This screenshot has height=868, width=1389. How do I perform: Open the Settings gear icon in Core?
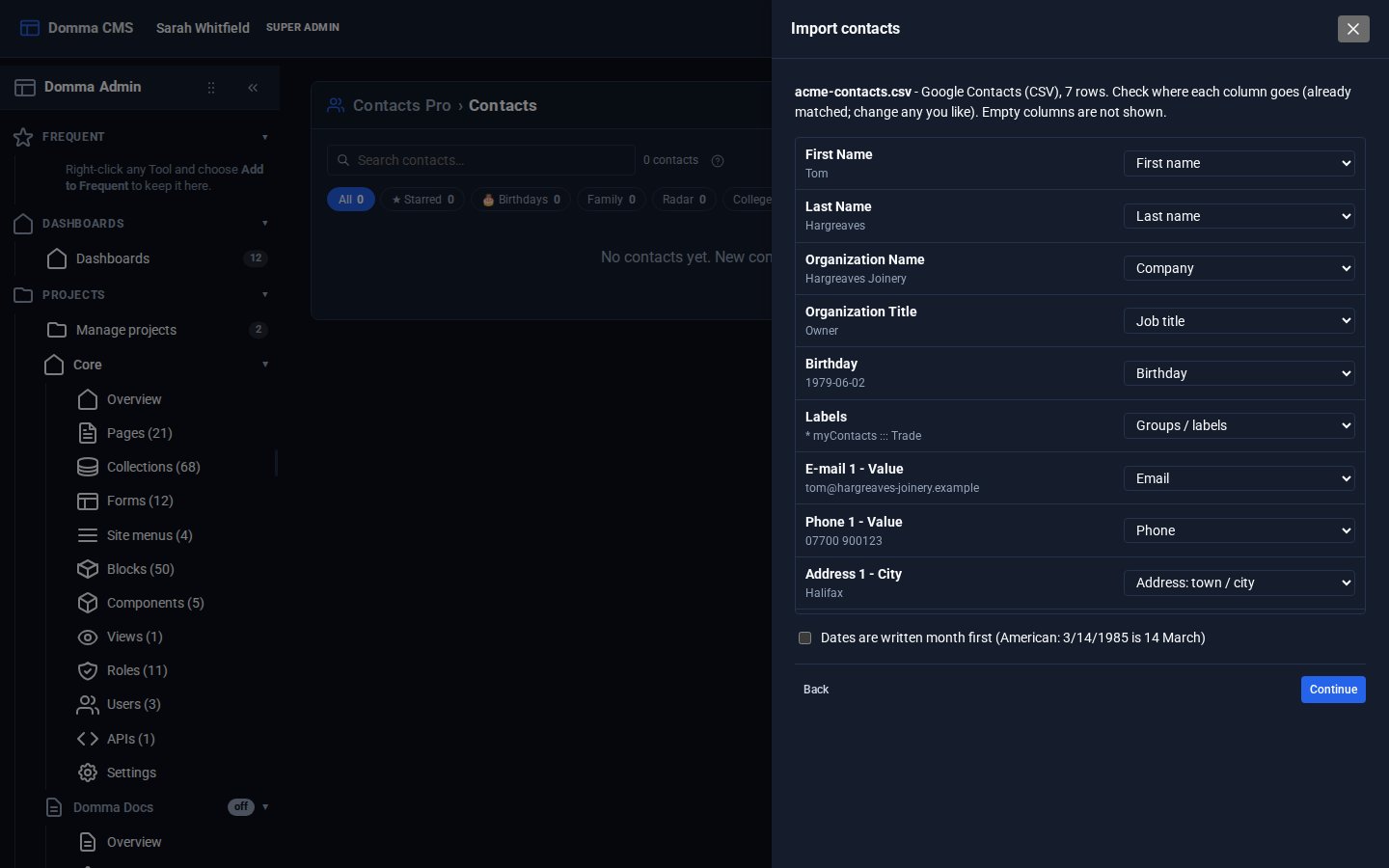click(x=88, y=773)
